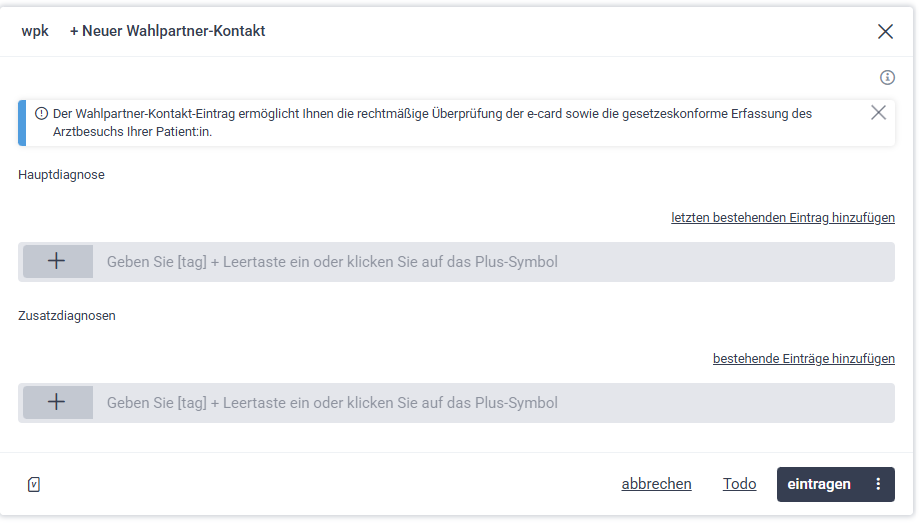
Task: Open the info help icon below the header
Action: click(887, 78)
